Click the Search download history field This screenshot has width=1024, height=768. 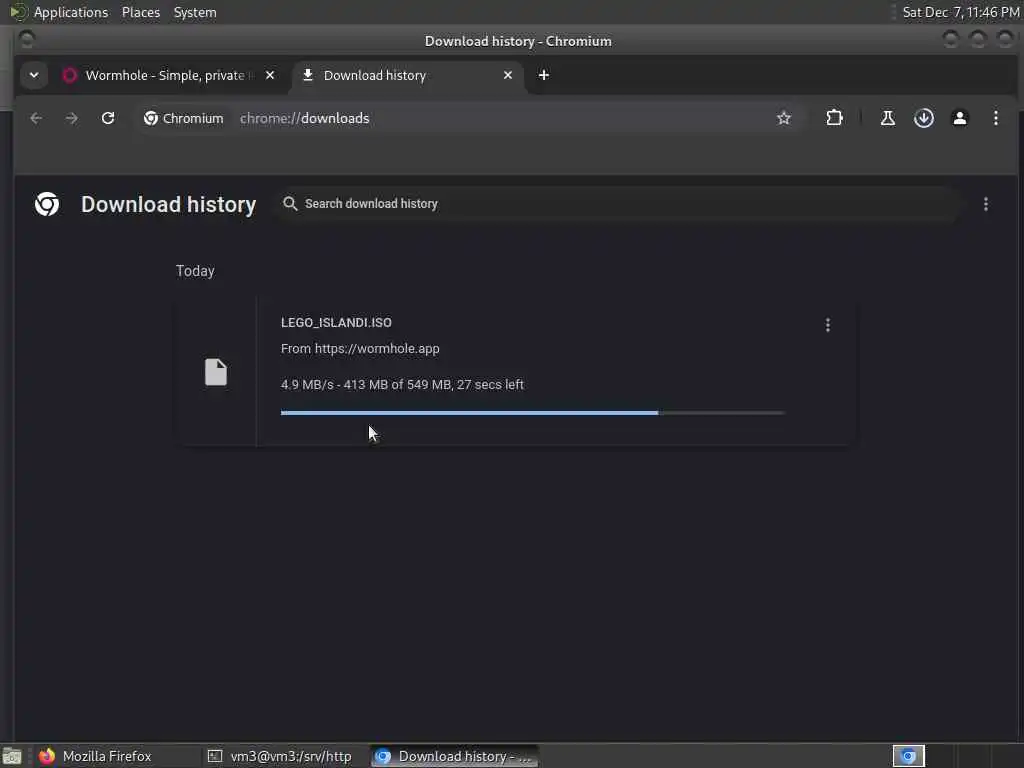coord(617,204)
